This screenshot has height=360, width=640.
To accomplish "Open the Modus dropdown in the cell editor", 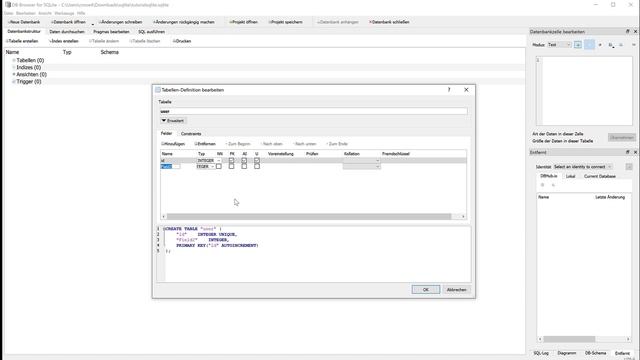I will coord(559,45).
